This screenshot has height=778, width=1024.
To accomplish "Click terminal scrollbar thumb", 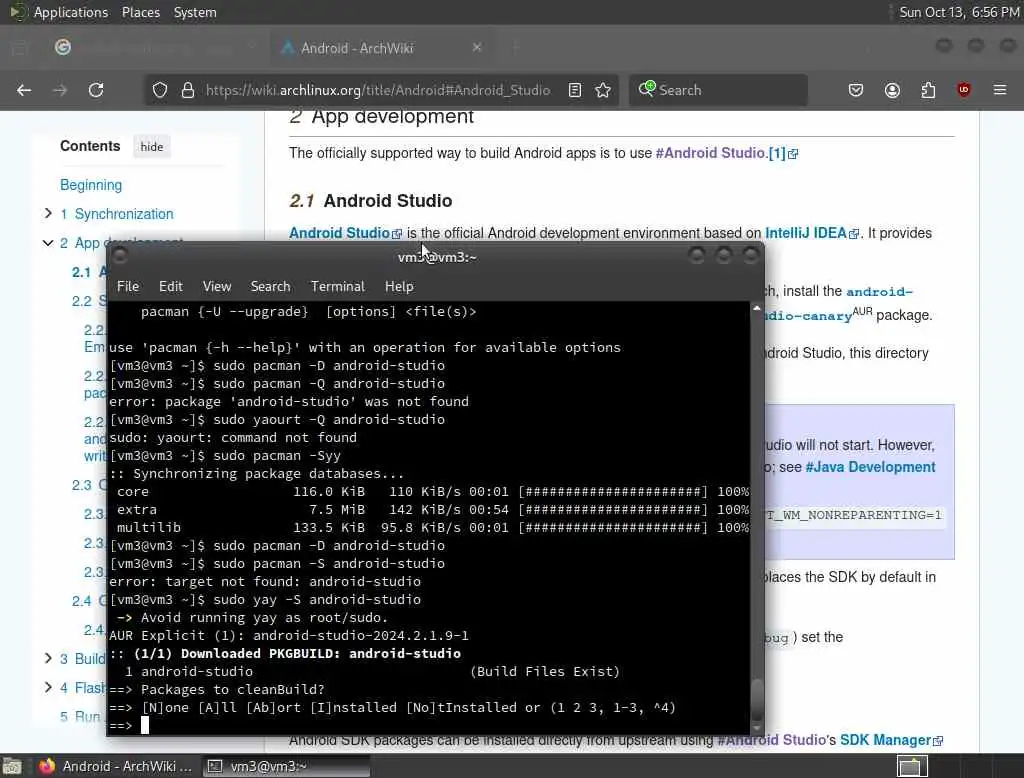I will pyautogui.click(x=757, y=699).
